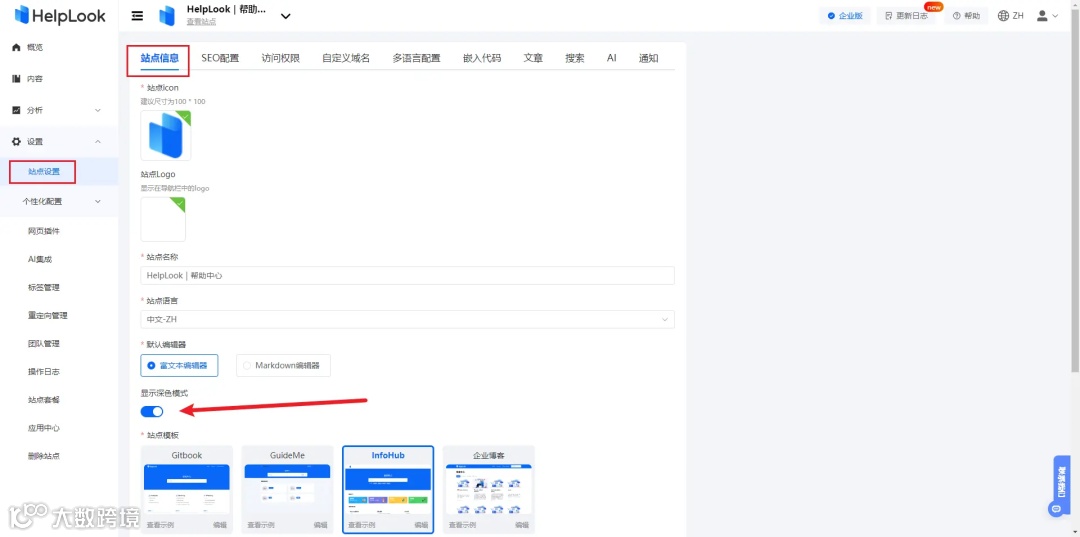Expand the 分析 sidebar section

click(97, 110)
